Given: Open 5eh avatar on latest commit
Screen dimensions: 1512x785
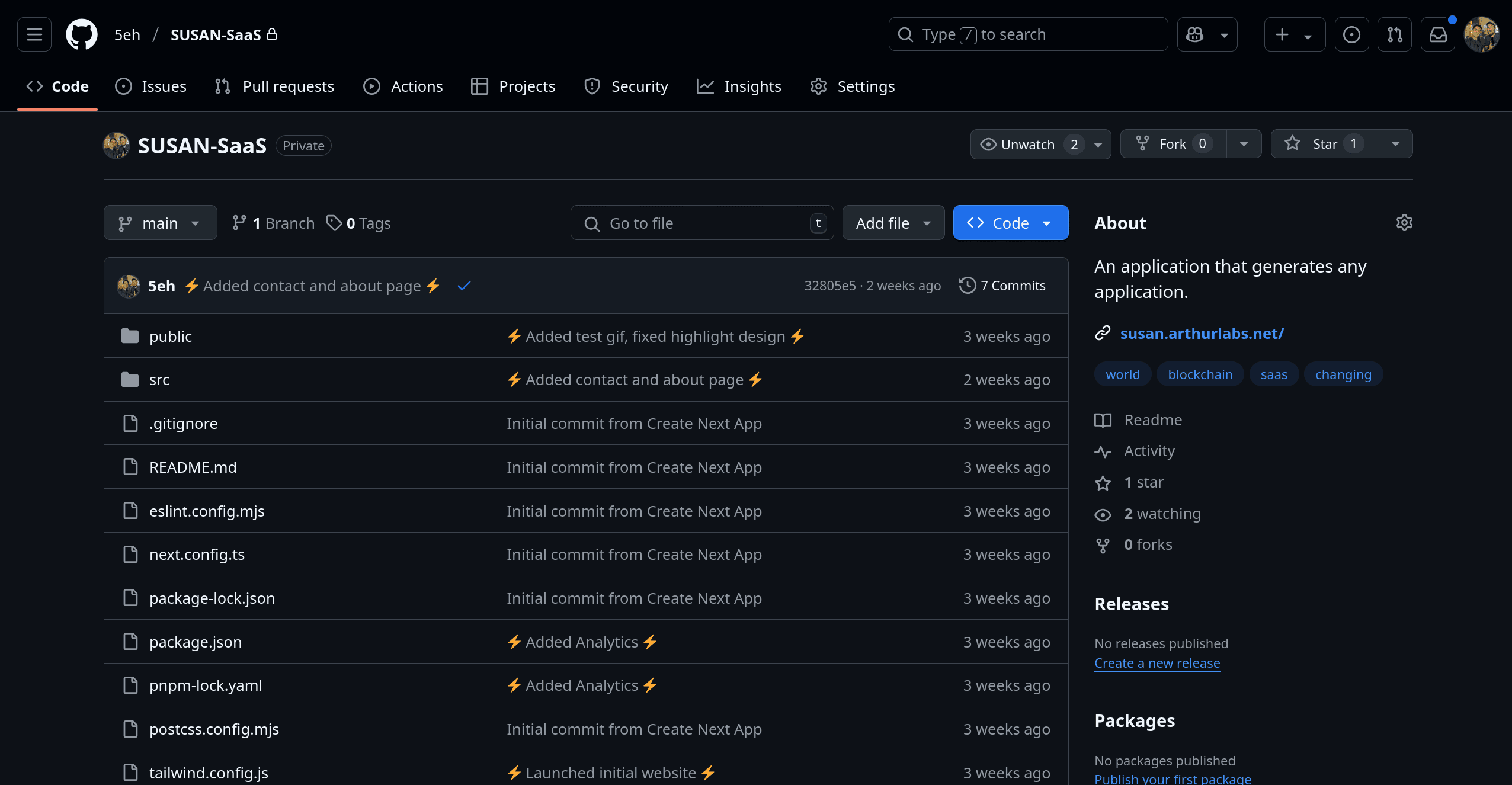Looking at the screenshot, I should 129,286.
